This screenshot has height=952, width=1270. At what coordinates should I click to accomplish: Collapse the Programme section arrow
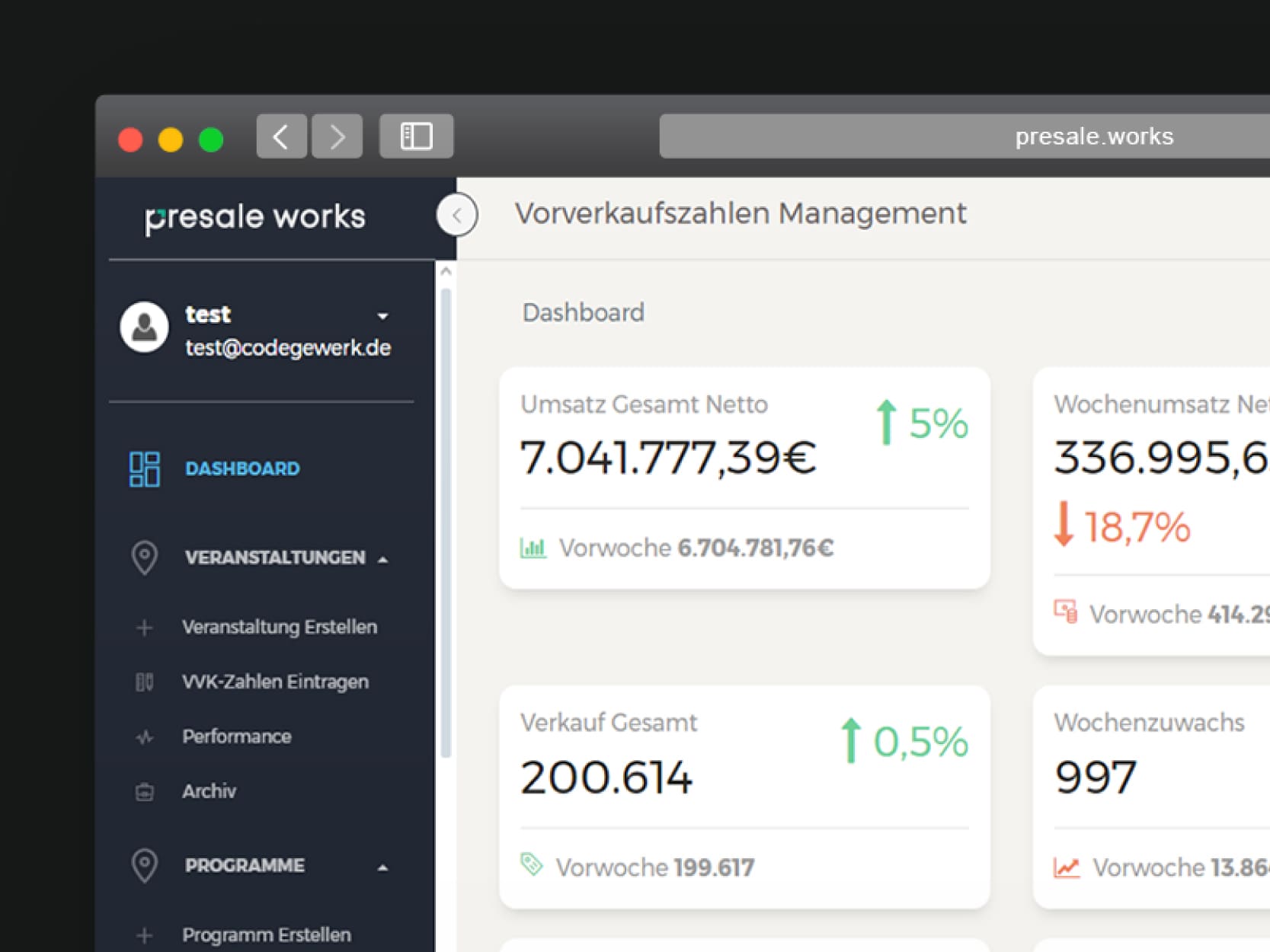[x=383, y=867]
